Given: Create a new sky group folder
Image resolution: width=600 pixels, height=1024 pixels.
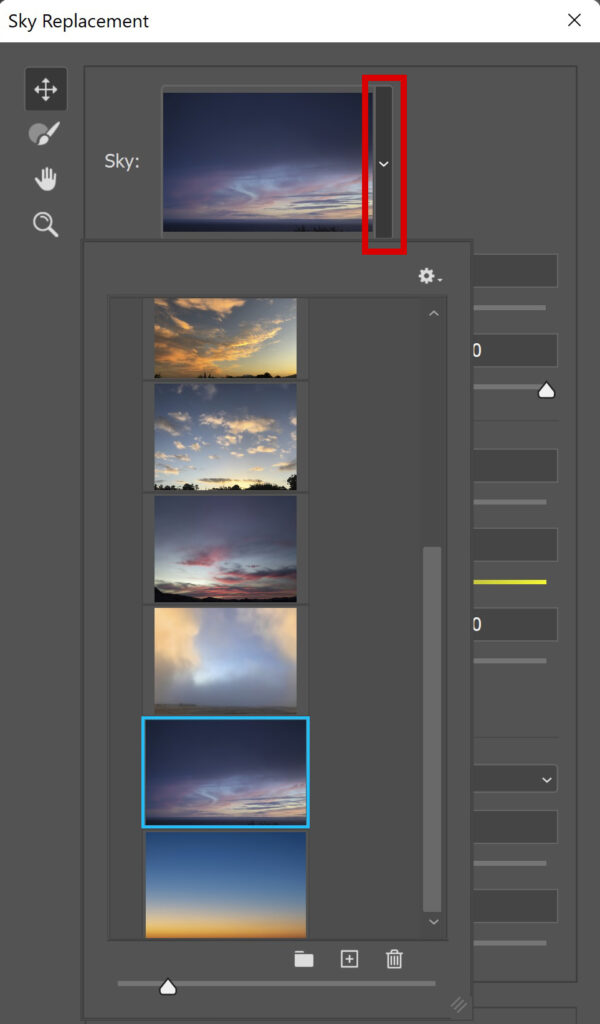Looking at the screenshot, I should pos(304,959).
